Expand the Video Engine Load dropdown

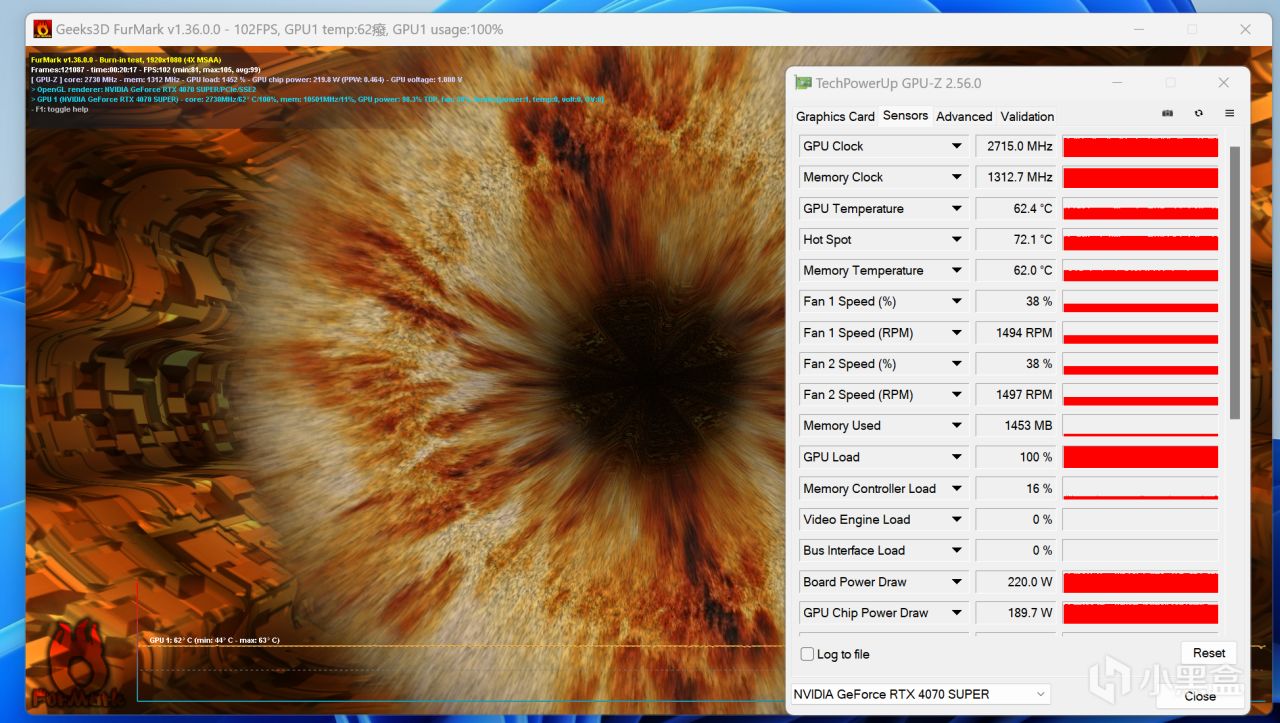point(956,519)
